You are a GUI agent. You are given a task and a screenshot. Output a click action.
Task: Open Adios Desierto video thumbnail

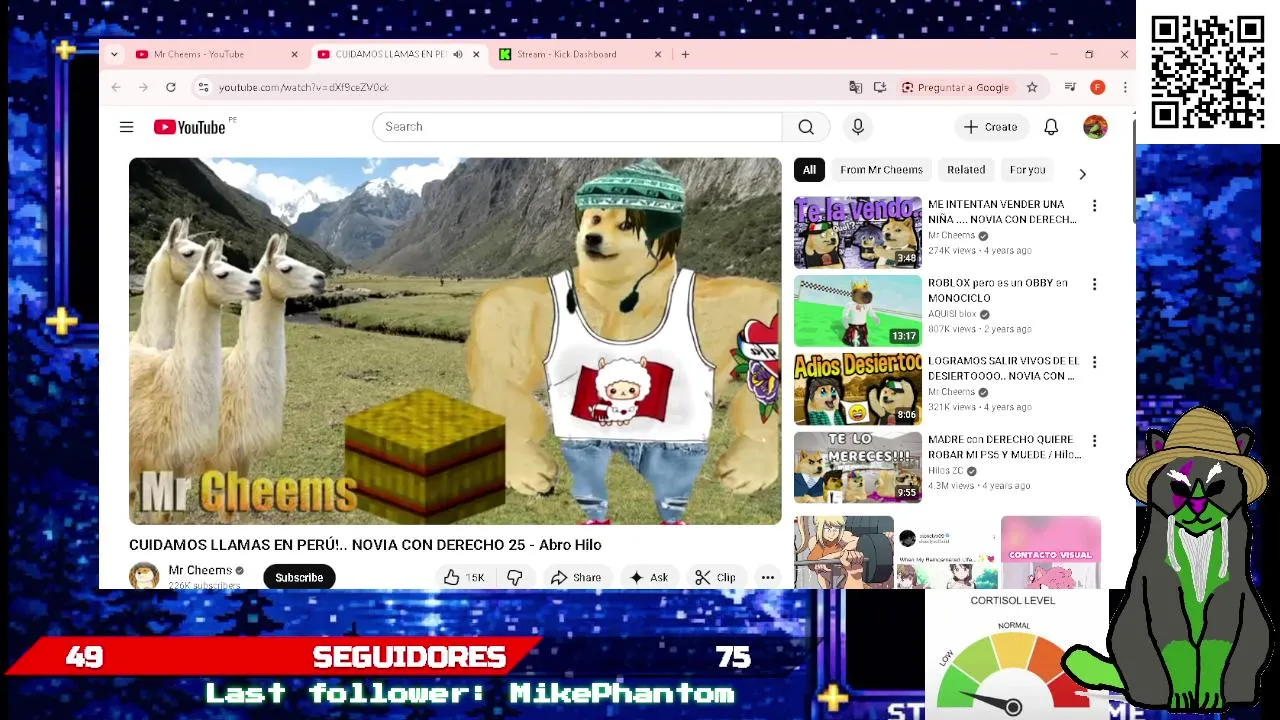(x=858, y=389)
